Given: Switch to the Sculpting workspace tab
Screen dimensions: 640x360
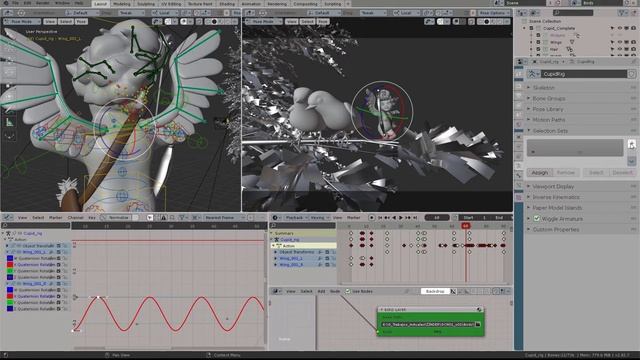Looking at the screenshot, I should [146, 4].
